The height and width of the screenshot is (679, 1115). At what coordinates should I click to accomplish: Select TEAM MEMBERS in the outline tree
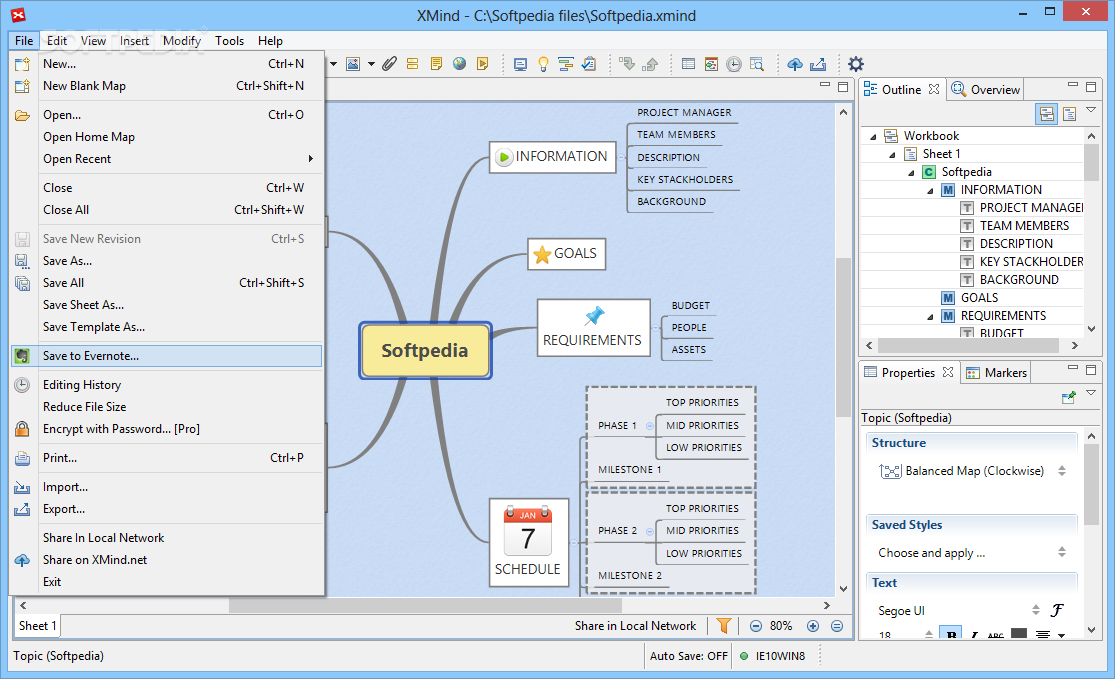(1024, 225)
